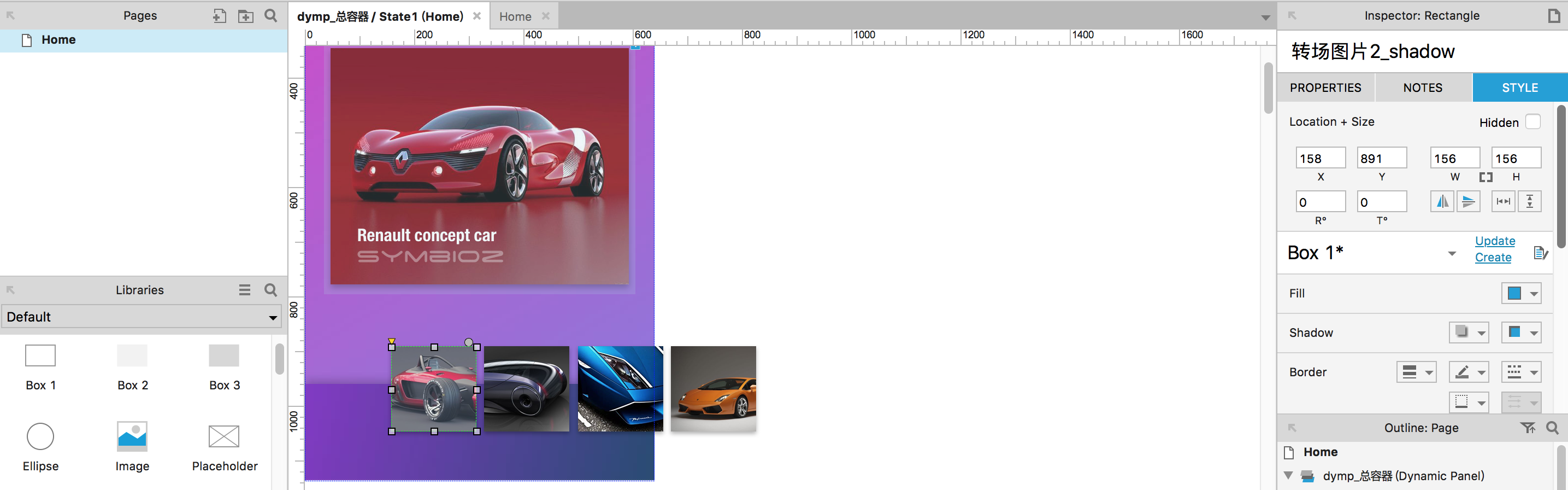Select the Box 2 widget

pos(133,367)
